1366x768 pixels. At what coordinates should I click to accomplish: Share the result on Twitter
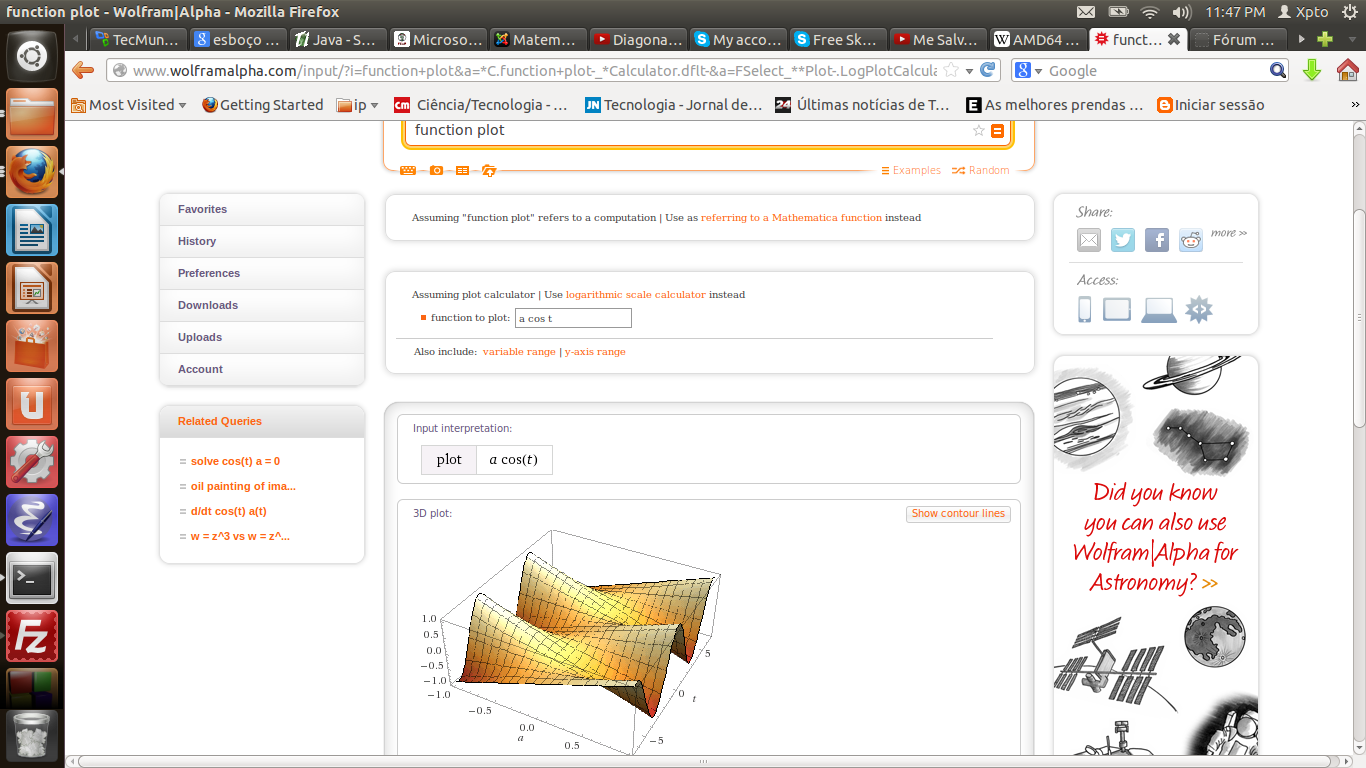[1123, 240]
